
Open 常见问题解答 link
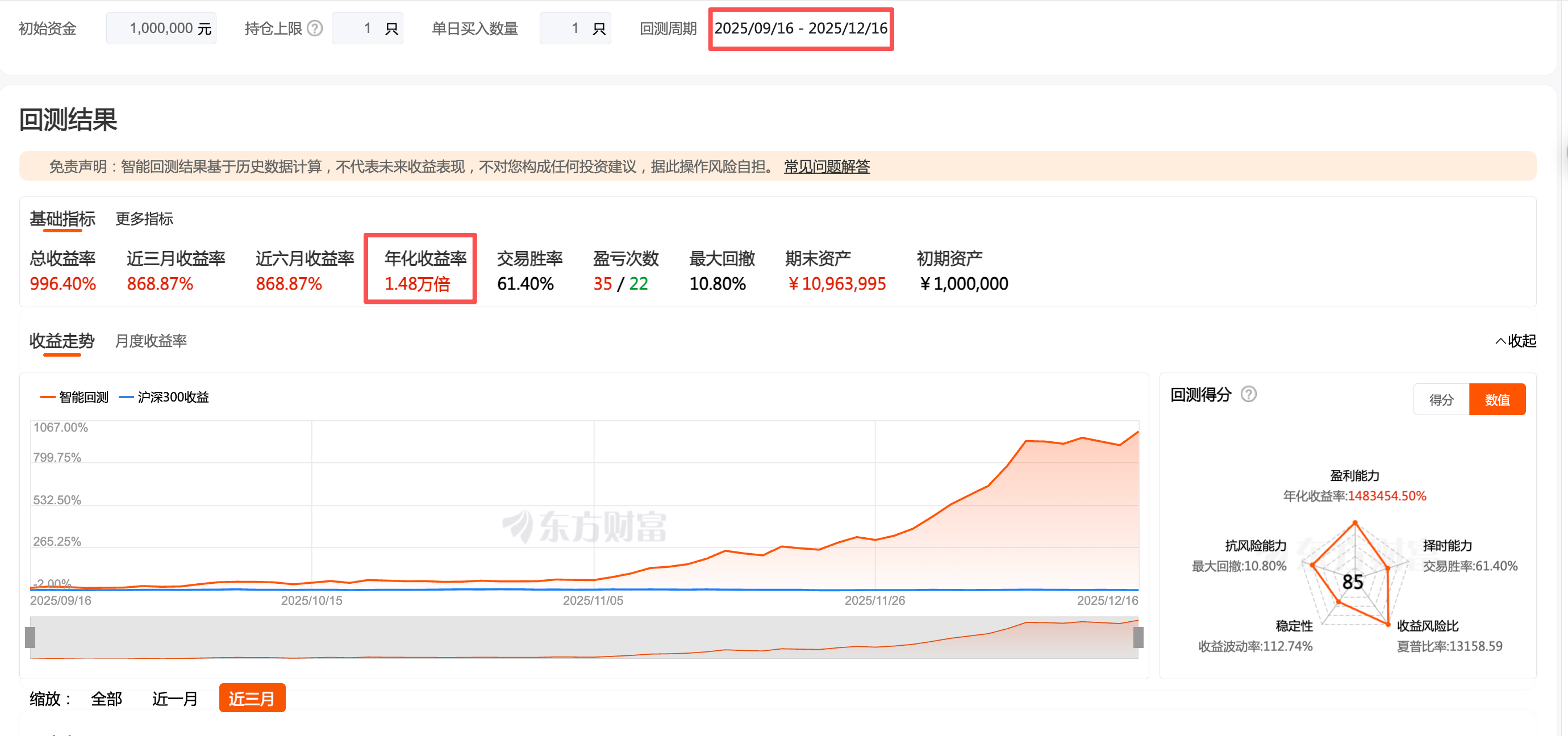click(x=826, y=166)
